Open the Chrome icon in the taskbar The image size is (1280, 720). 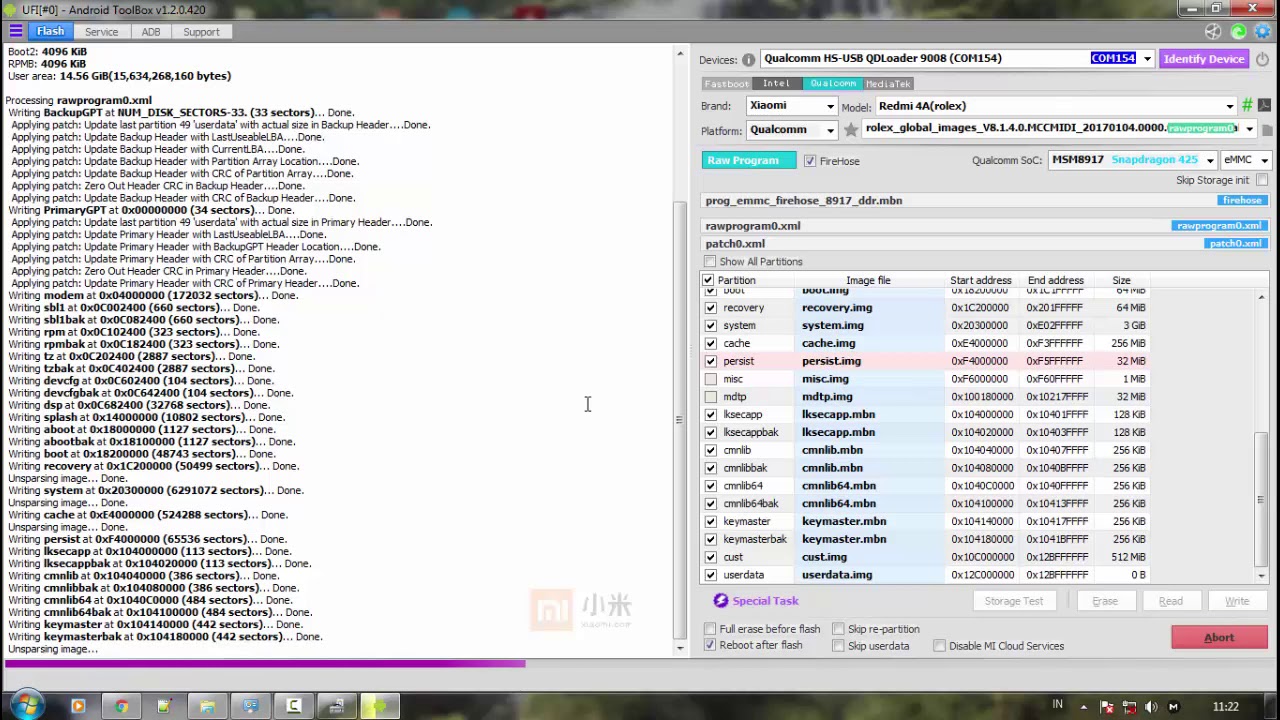(121, 707)
